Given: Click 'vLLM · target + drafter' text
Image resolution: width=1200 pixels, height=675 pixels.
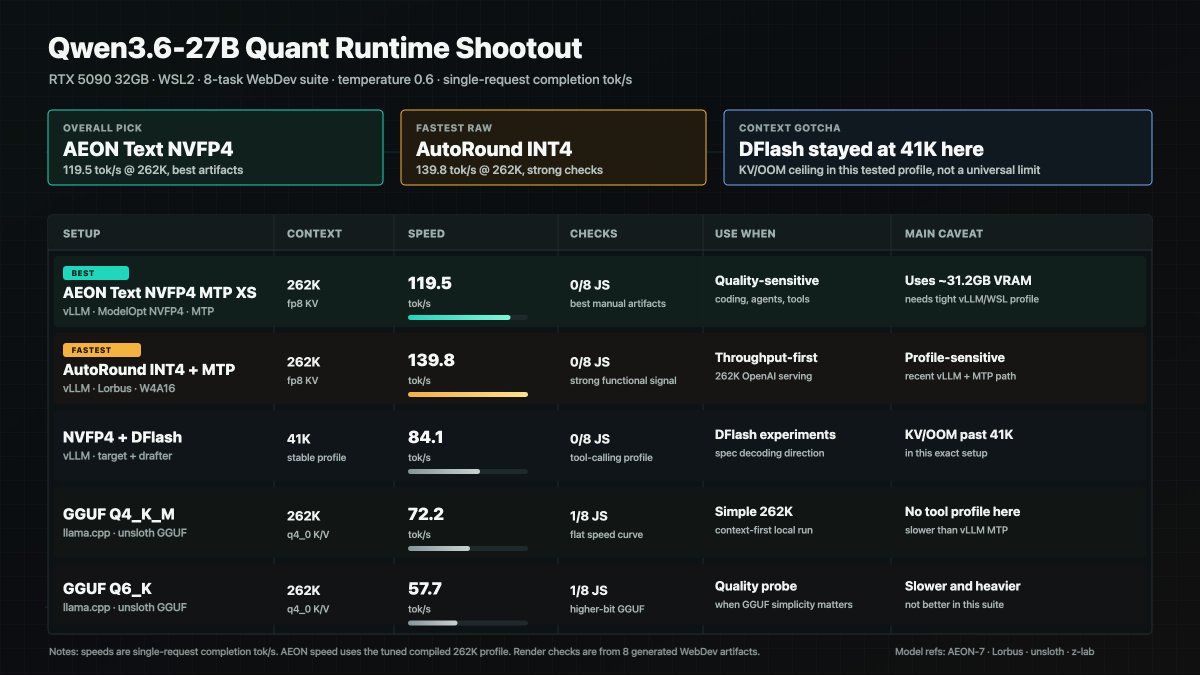Looking at the screenshot, I should click(119, 455).
